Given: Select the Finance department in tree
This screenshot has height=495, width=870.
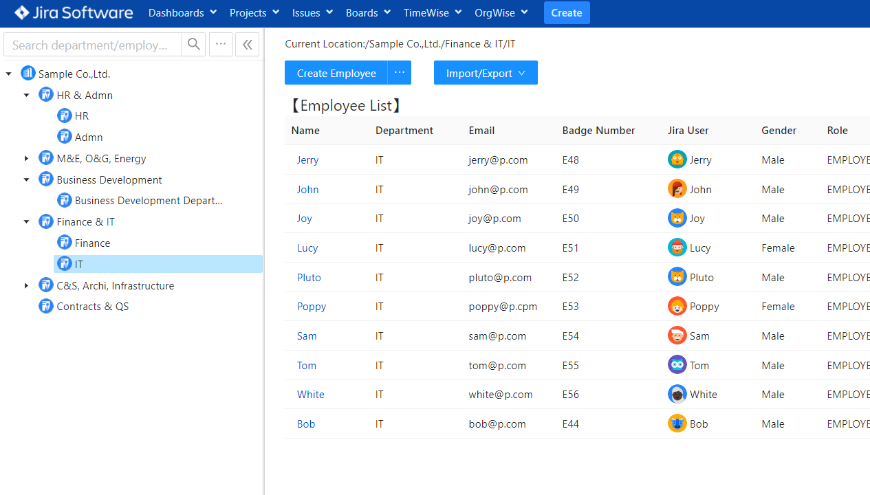Looking at the screenshot, I should (92, 243).
